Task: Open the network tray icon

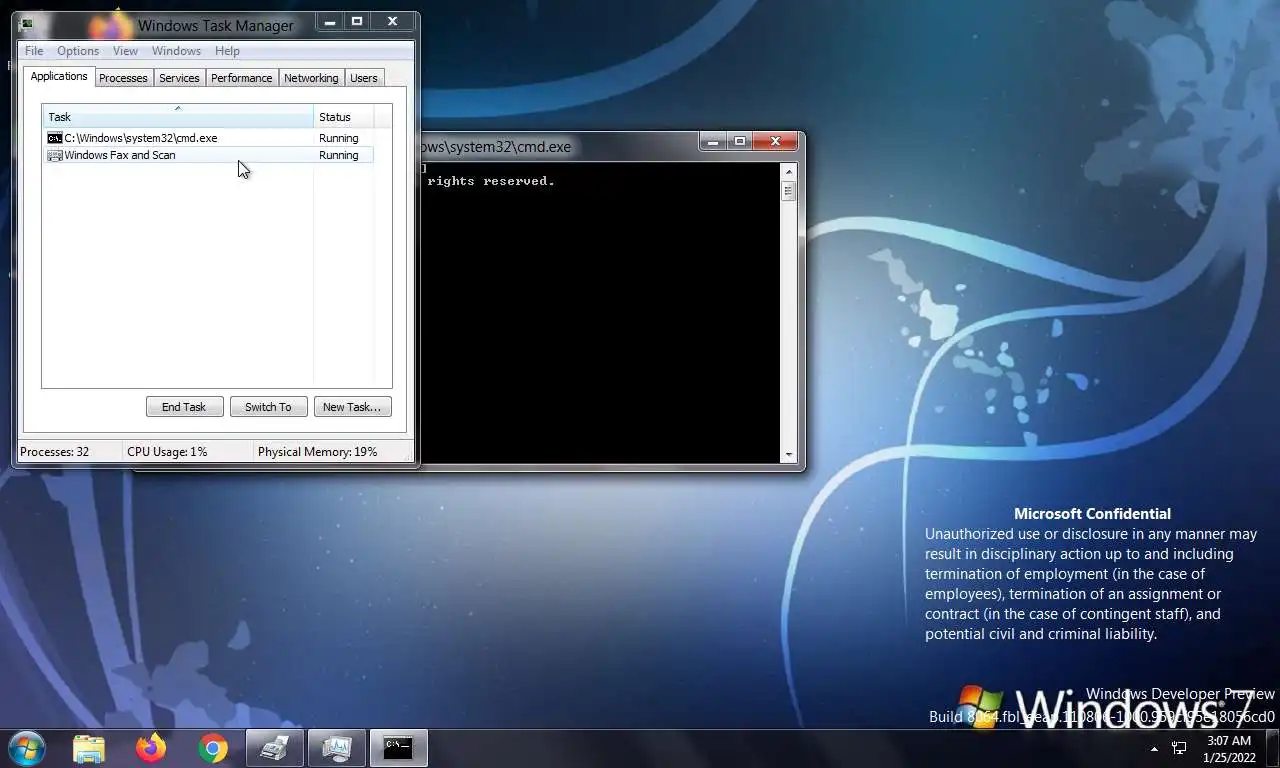Action: coord(1180,748)
